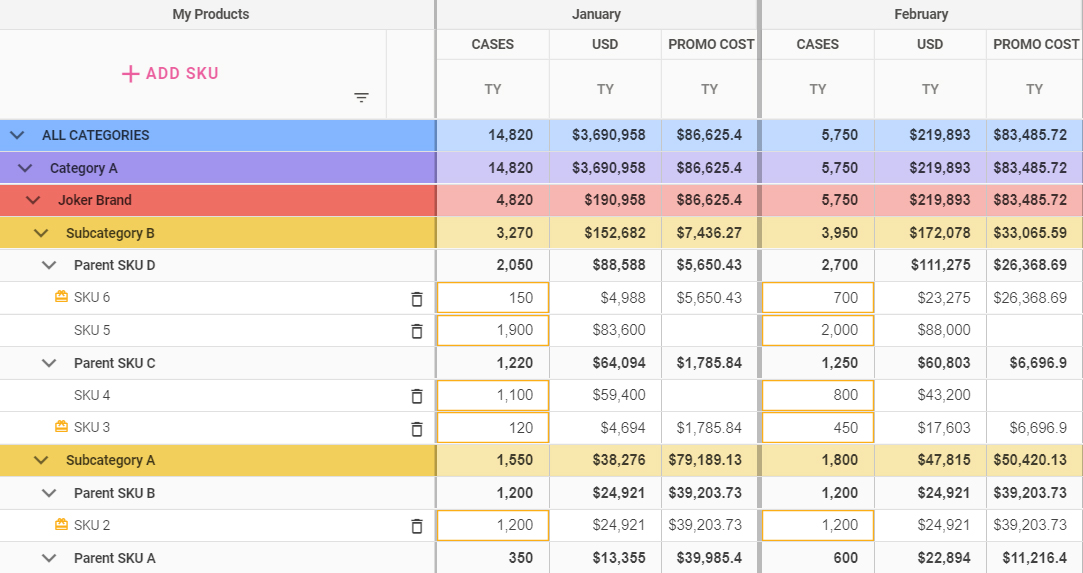Select the January month header

(x=596, y=14)
